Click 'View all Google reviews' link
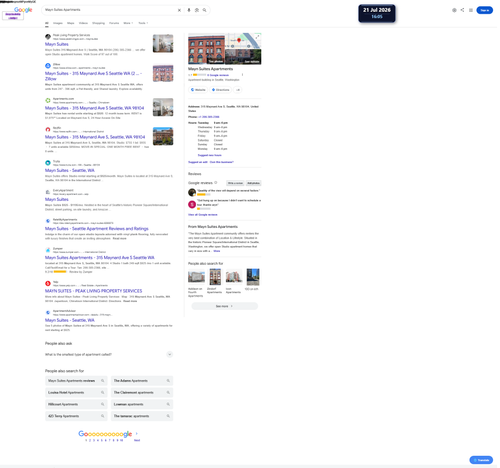 (x=204, y=215)
